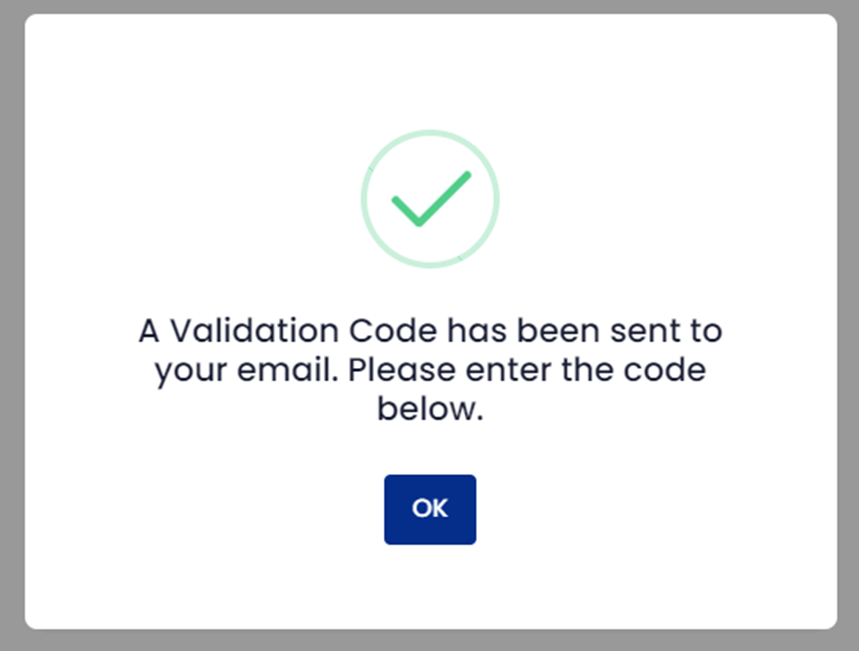The image size is (859, 651).
Task: Click the green checkmark success icon
Action: [x=430, y=199]
